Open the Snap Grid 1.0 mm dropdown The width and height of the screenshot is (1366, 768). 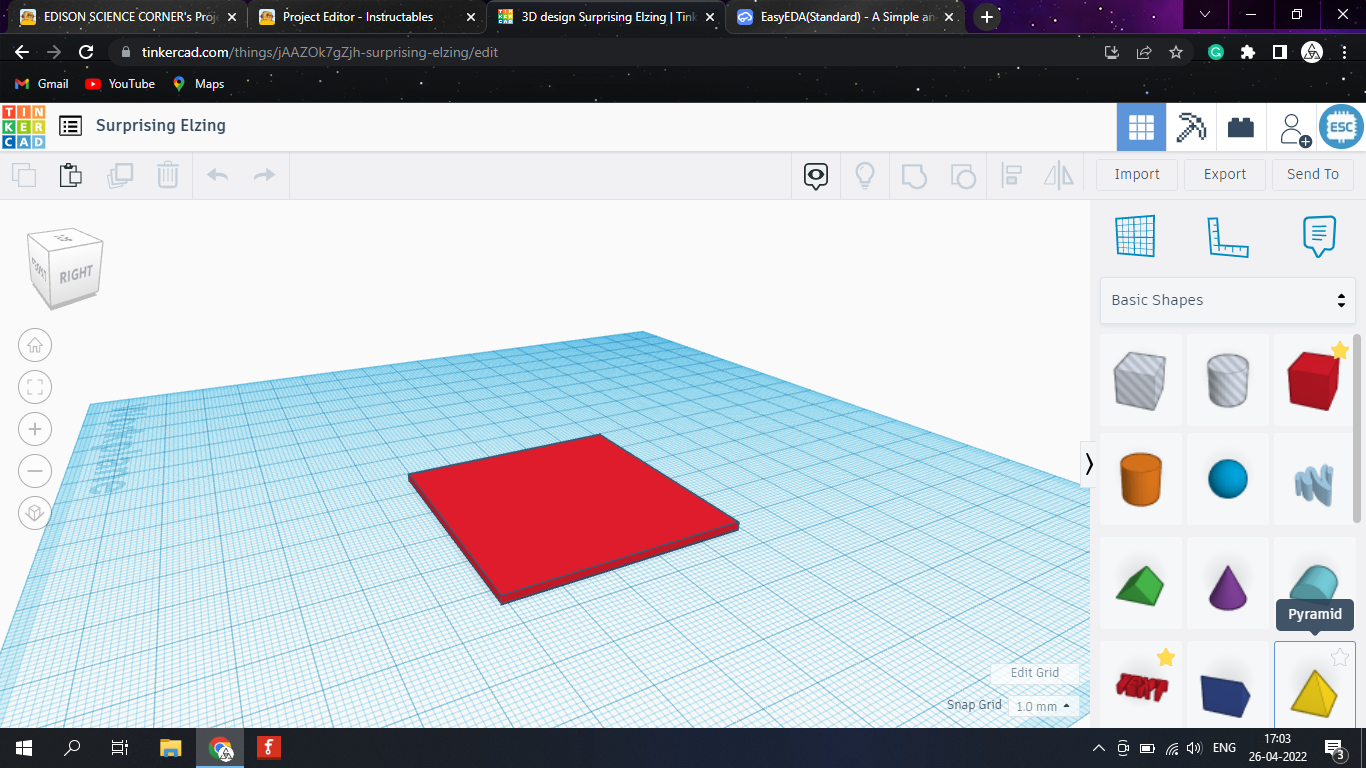1043,706
